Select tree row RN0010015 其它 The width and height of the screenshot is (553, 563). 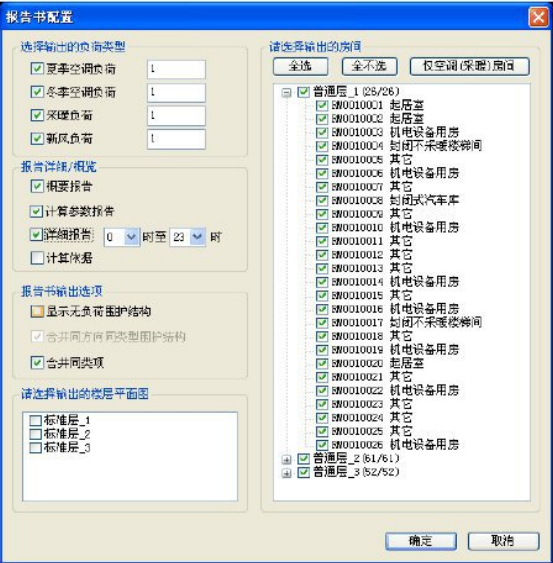pos(372,296)
